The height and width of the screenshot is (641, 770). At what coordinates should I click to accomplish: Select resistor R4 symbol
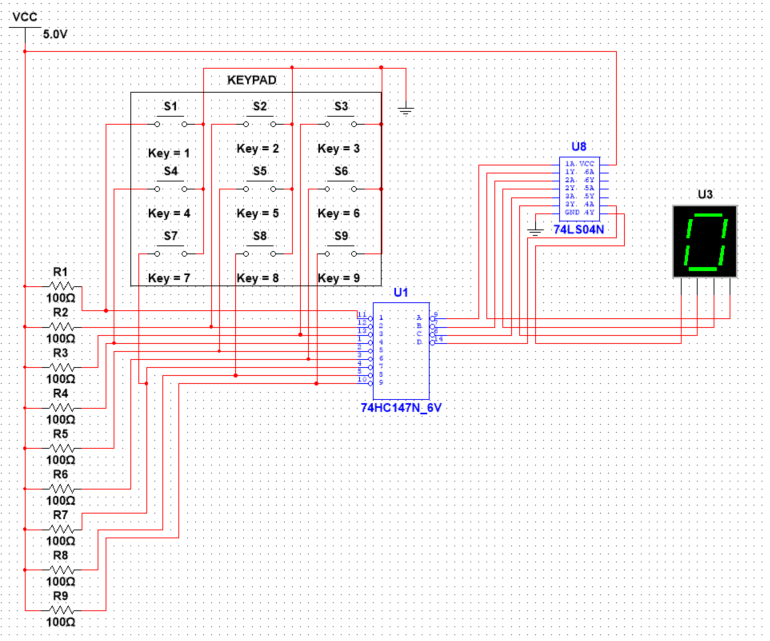click(61, 408)
